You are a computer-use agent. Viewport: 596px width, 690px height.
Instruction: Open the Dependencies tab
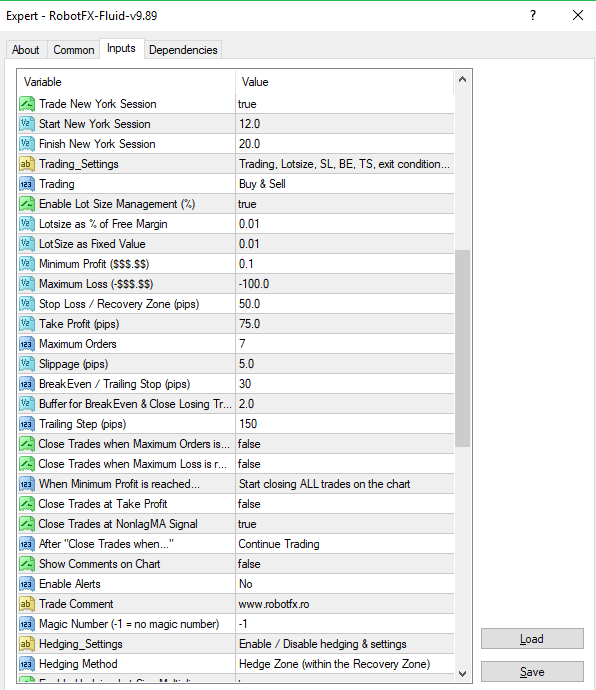click(x=183, y=50)
